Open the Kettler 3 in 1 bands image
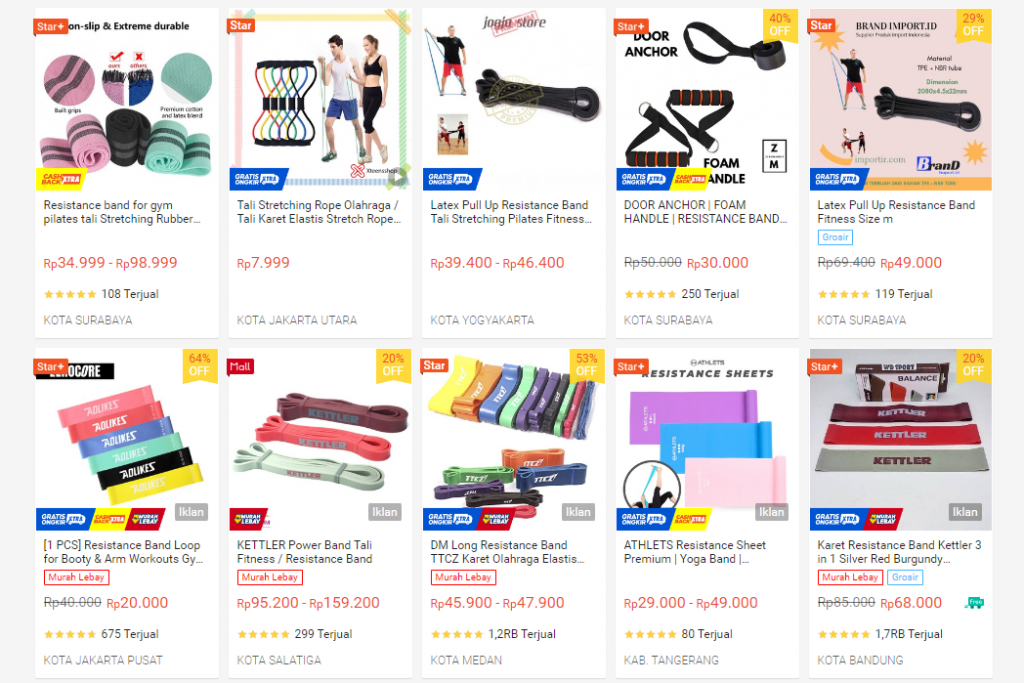 click(x=901, y=439)
